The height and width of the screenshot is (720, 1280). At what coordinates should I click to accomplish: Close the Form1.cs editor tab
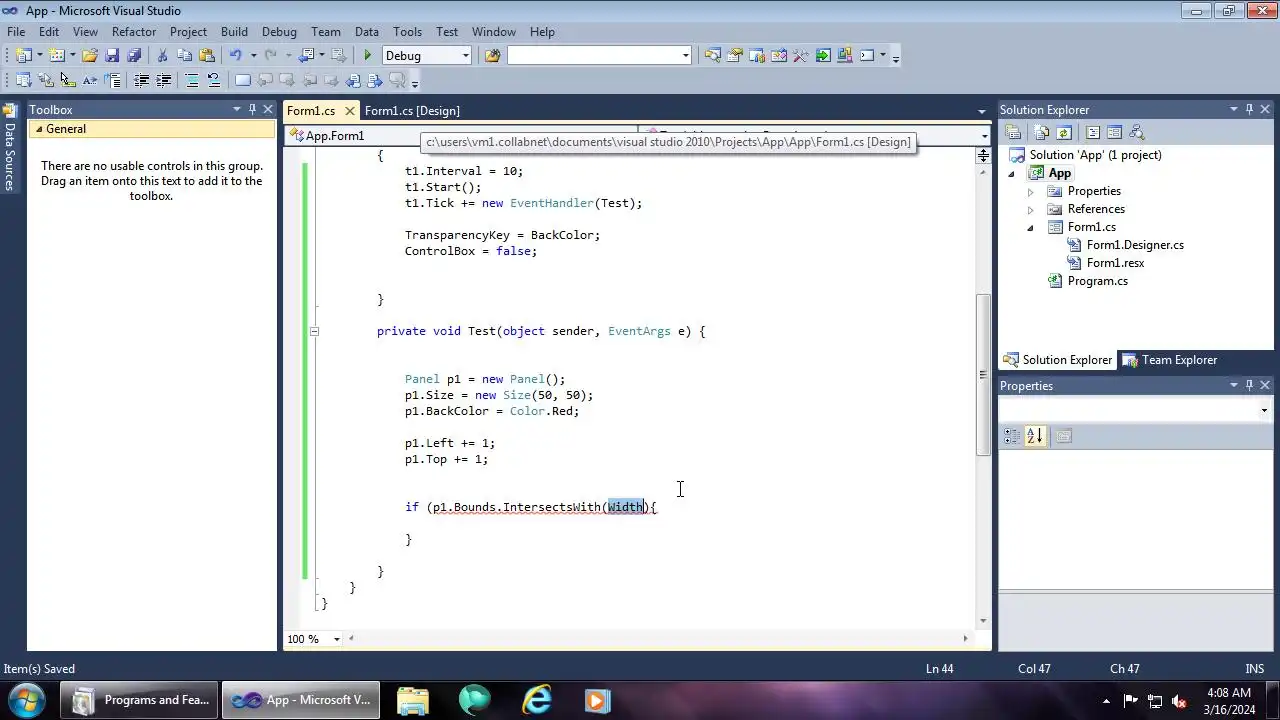[x=349, y=111]
